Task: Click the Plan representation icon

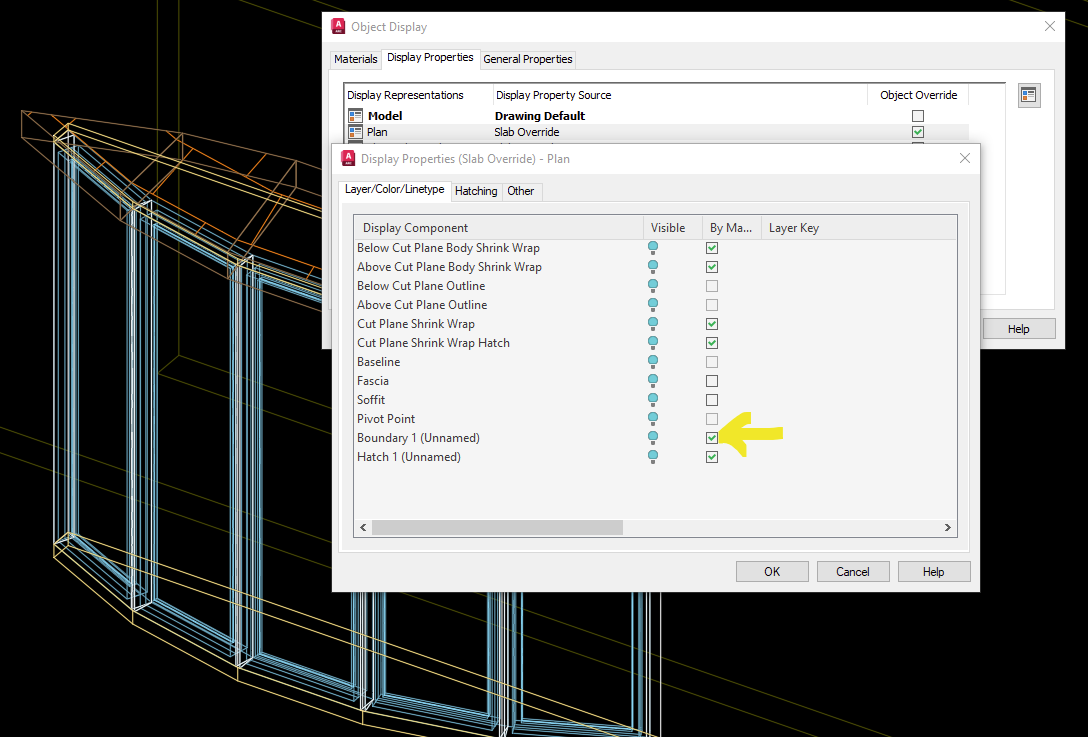Action: pyautogui.click(x=356, y=131)
